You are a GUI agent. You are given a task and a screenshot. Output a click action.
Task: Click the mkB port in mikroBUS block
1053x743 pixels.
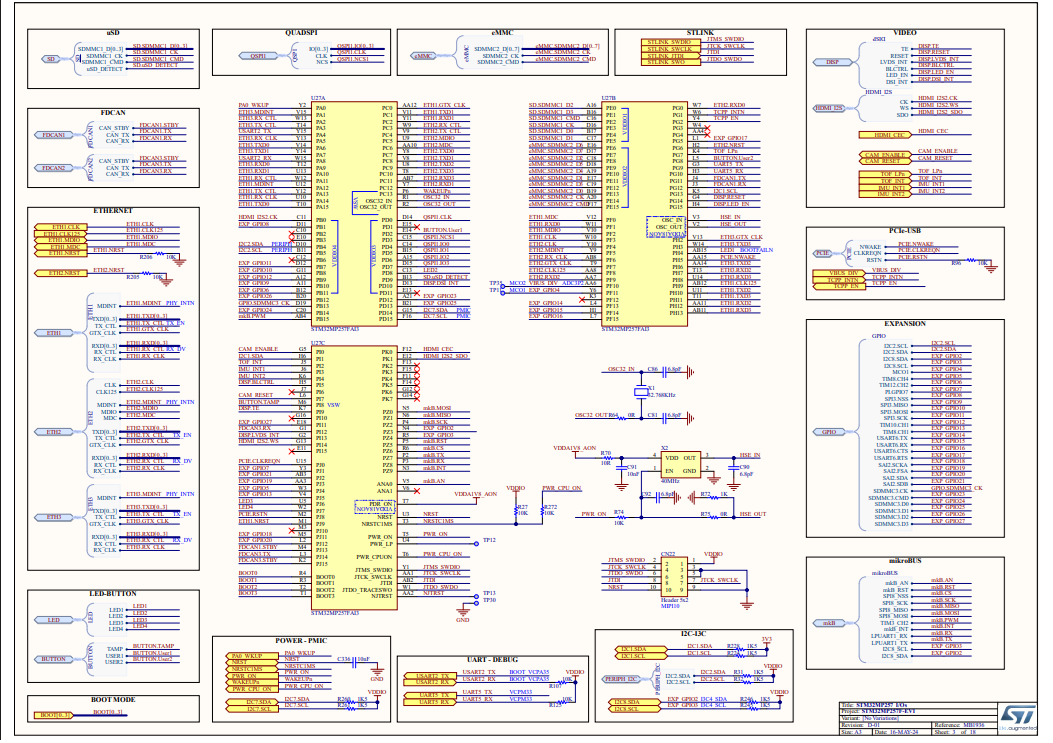pyautogui.click(x=829, y=623)
